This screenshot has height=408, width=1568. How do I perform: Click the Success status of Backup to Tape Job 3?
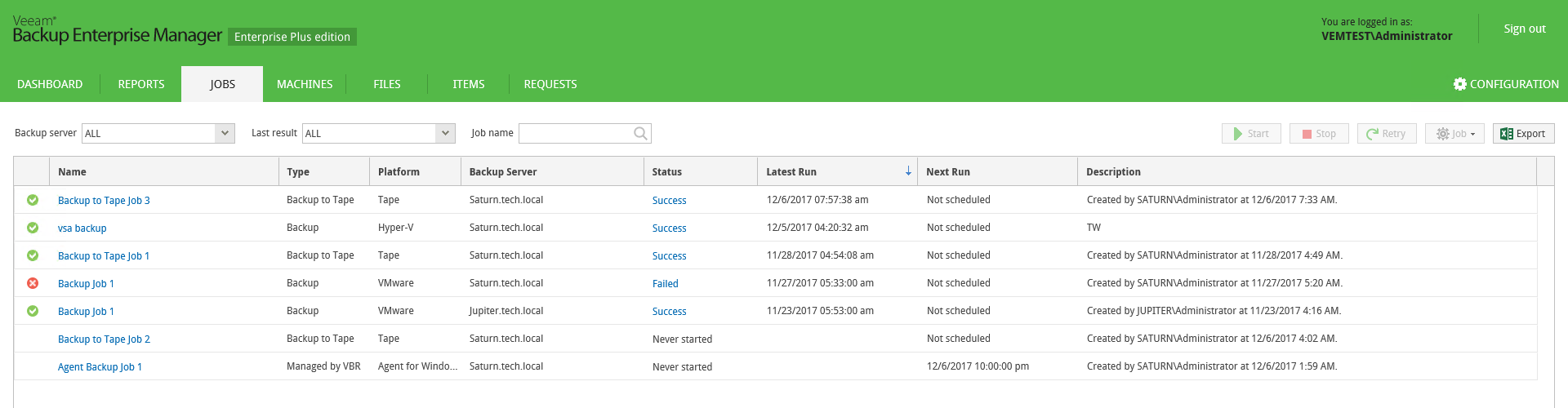(669, 201)
